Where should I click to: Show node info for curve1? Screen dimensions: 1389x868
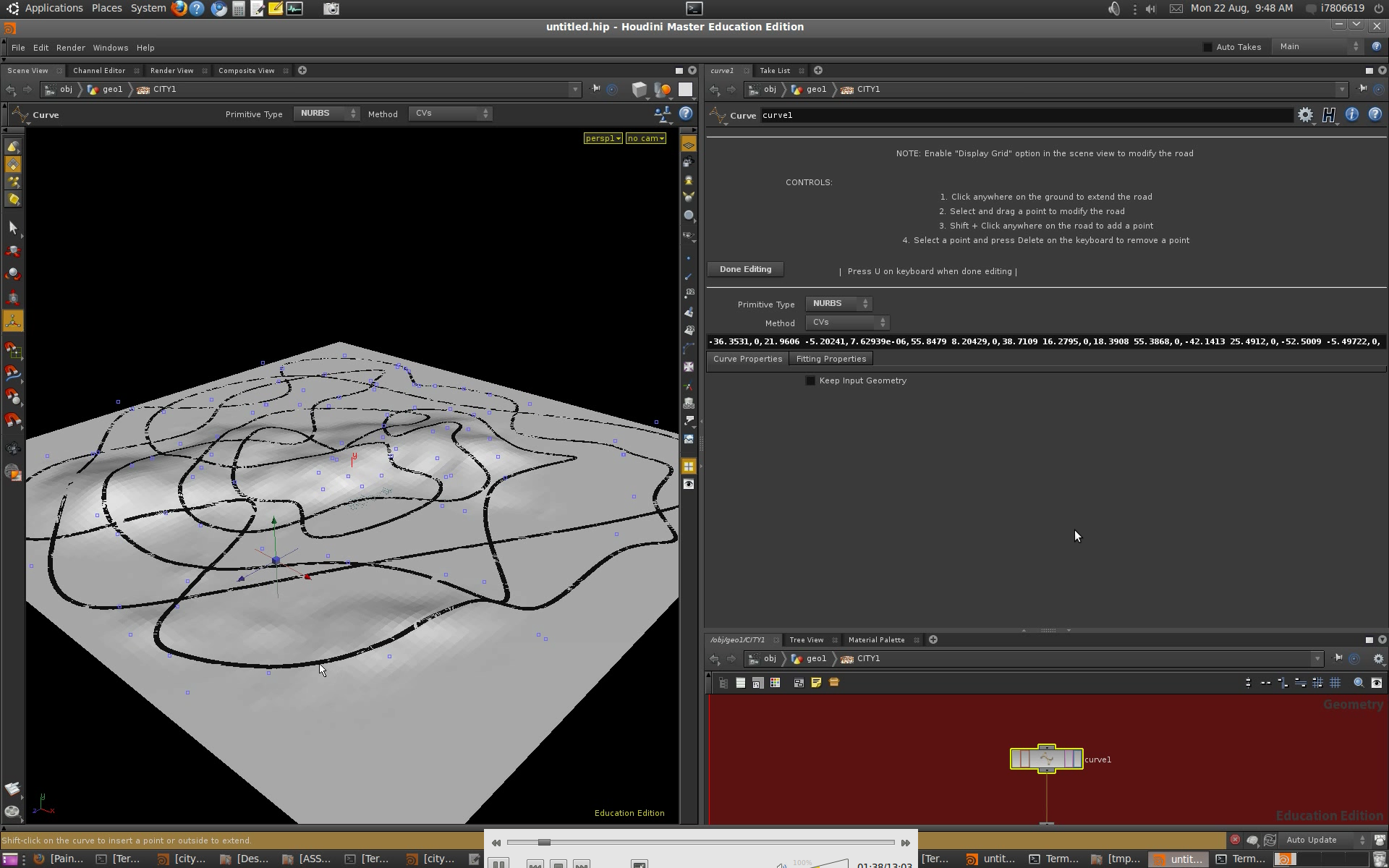[x=1352, y=114]
